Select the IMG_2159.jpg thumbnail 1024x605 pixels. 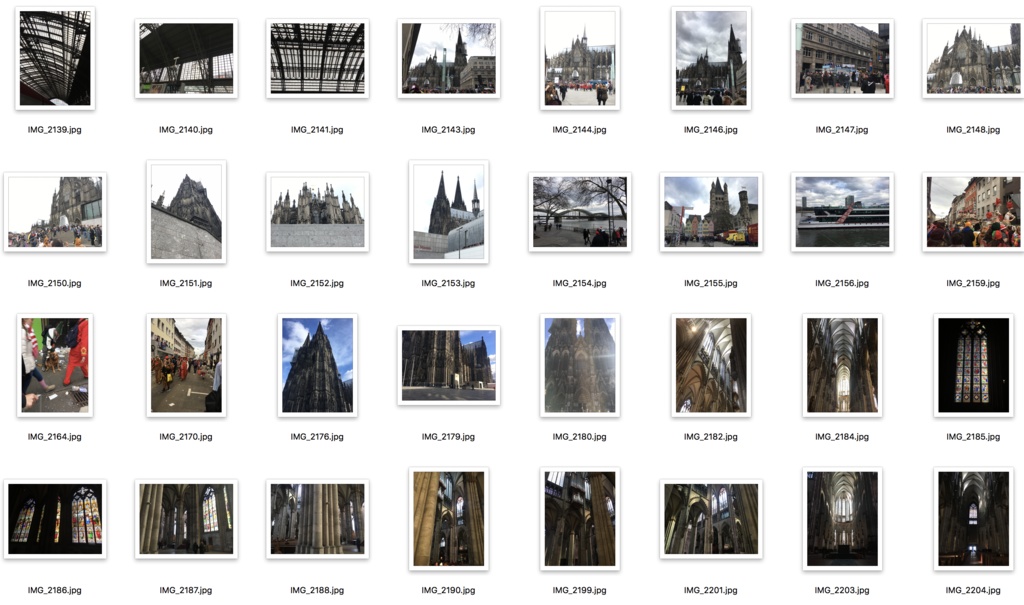pyautogui.click(x=973, y=212)
